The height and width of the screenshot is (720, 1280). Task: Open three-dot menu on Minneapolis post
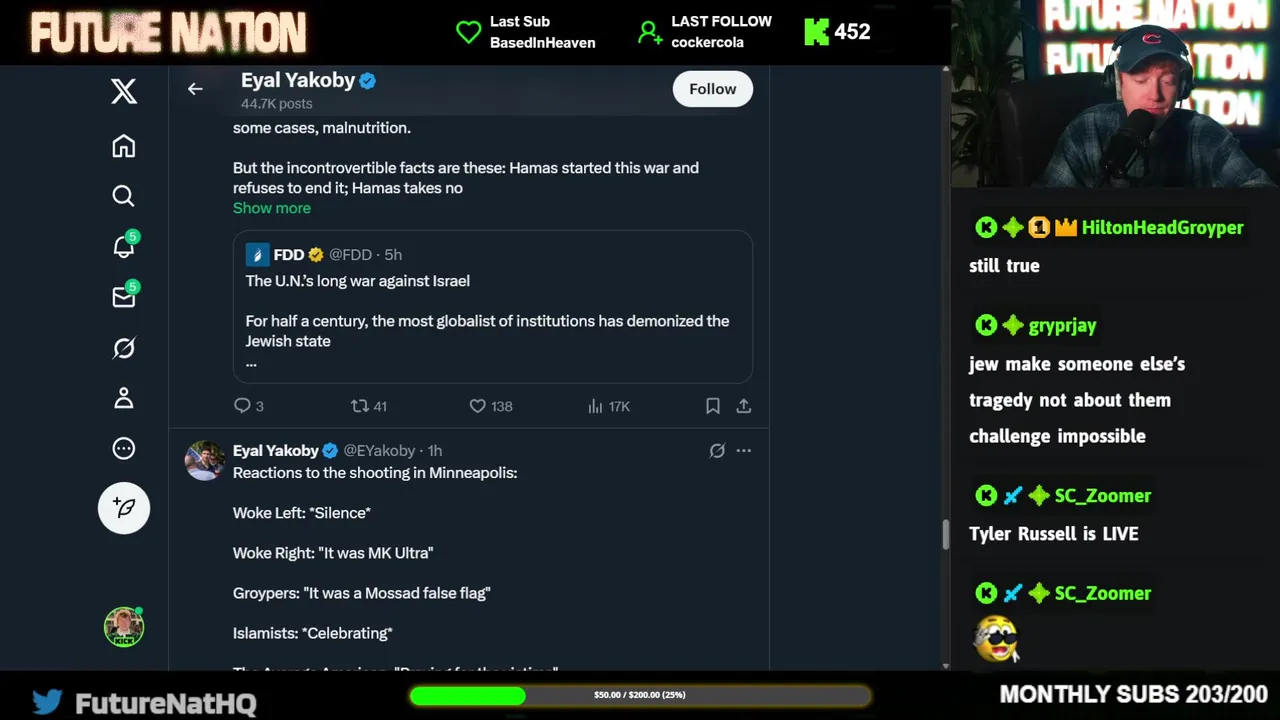[744, 451]
